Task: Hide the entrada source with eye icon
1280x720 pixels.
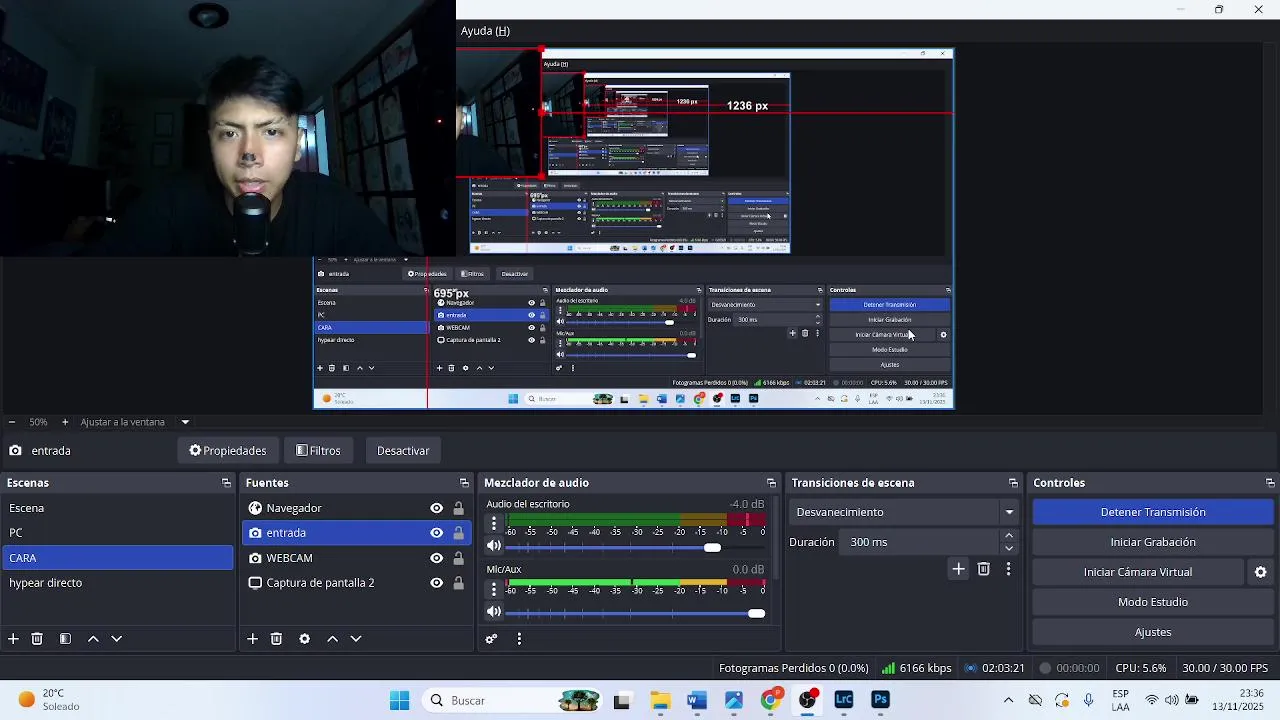Action: click(436, 533)
